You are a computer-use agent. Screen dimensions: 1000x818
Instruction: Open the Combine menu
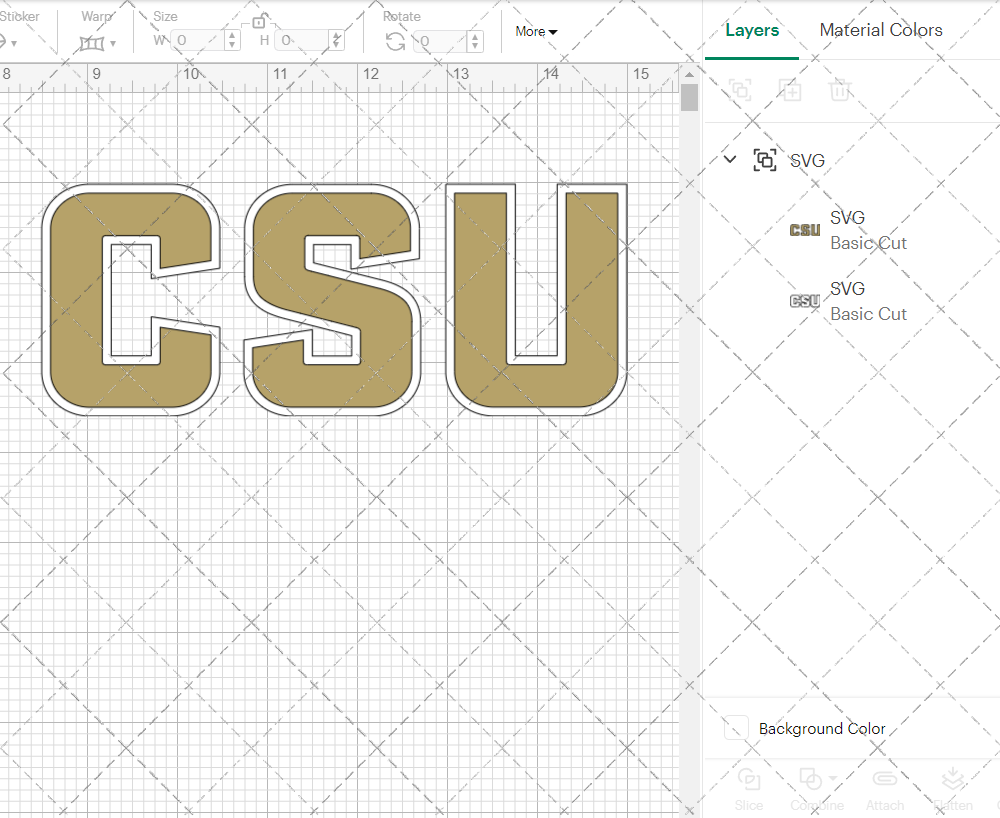pyautogui.click(x=817, y=789)
